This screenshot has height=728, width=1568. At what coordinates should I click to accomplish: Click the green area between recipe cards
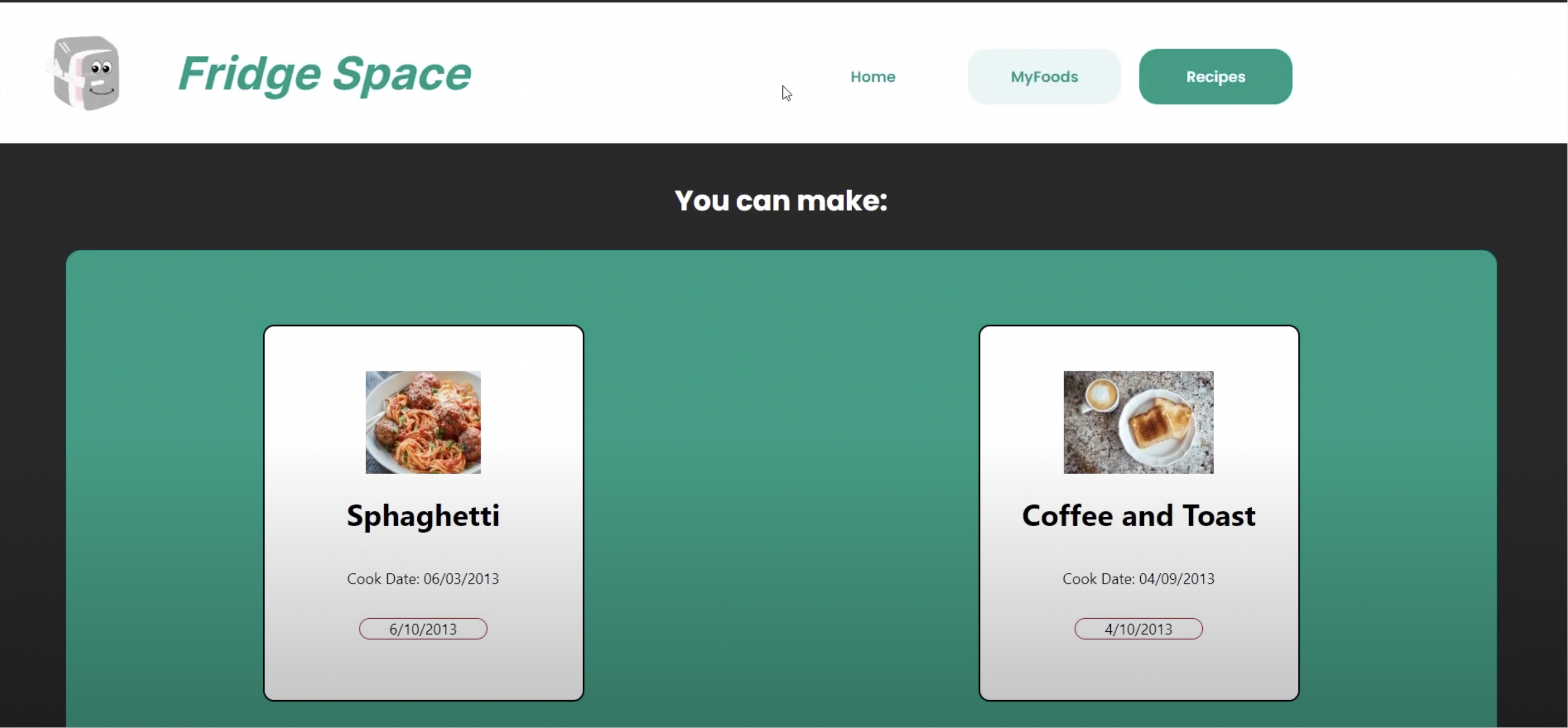click(781, 511)
